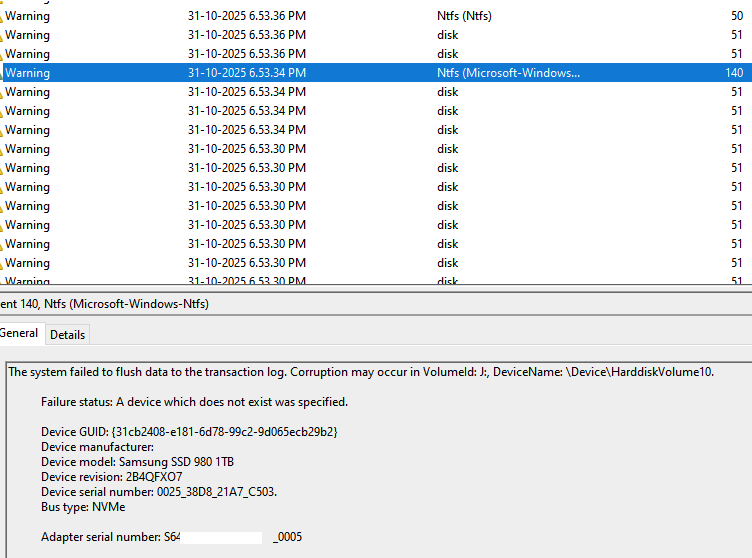Image resolution: width=752 pixels, height=558 pixels.
Task: Click event ID 140 in selected row
Action: 733,73
